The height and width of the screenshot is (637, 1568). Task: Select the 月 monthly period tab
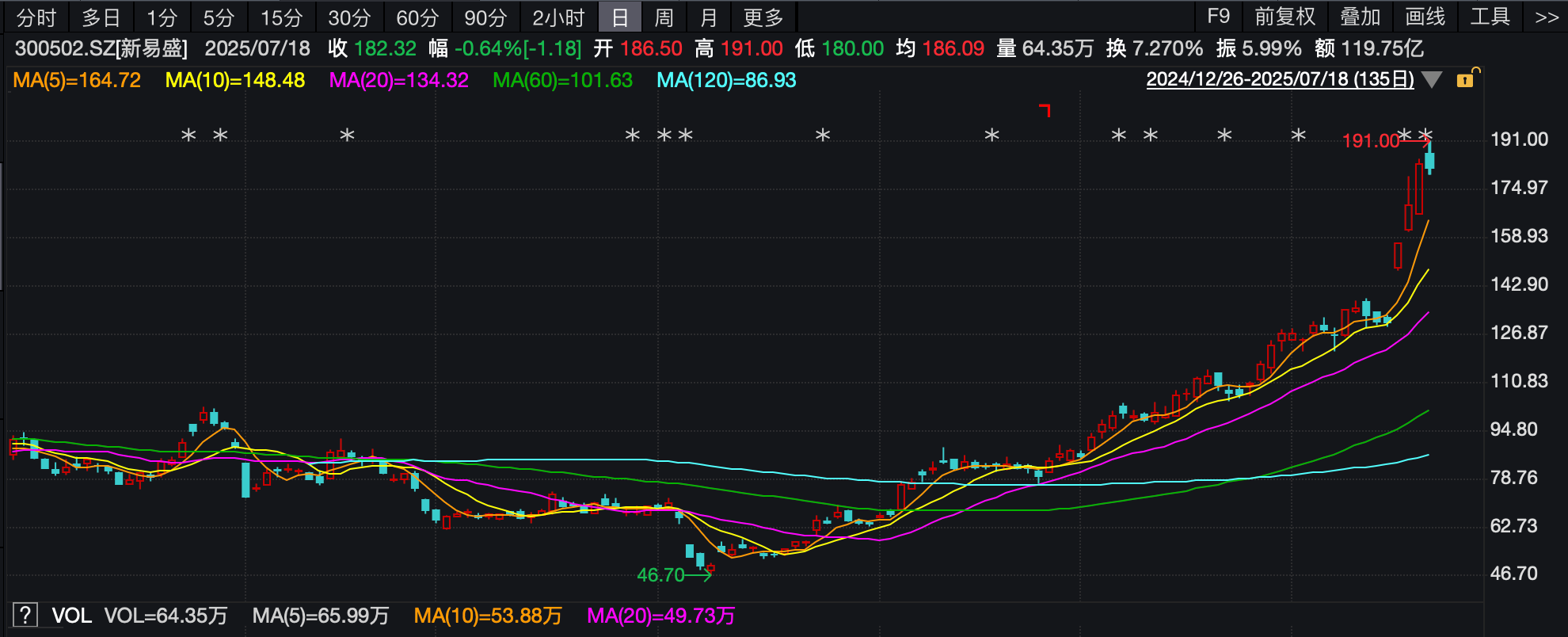coord(709,17)
